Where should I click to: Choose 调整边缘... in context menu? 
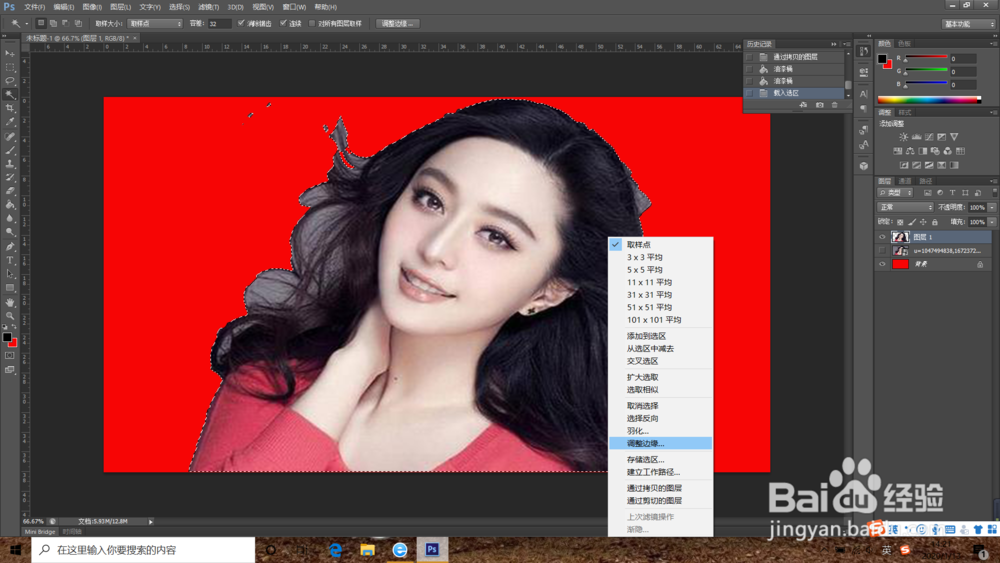coord(660,443)
